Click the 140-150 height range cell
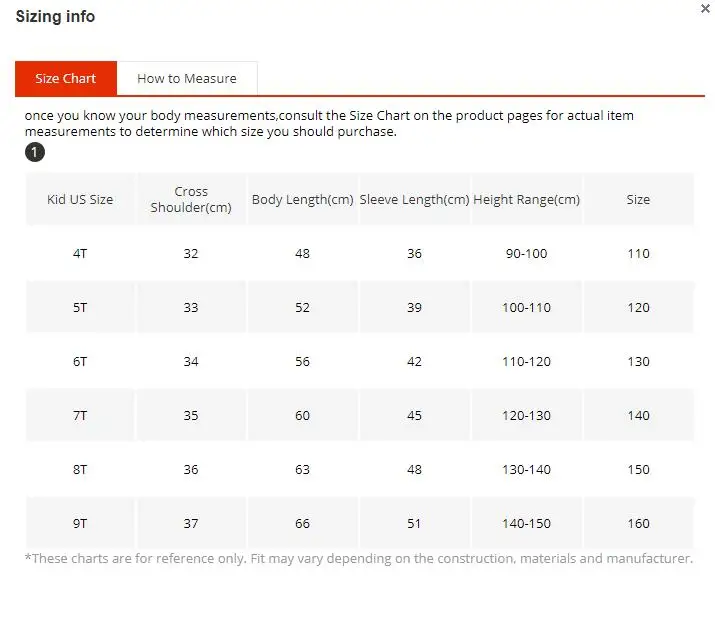Screen dimensions: 715x626 pos(527,523)
